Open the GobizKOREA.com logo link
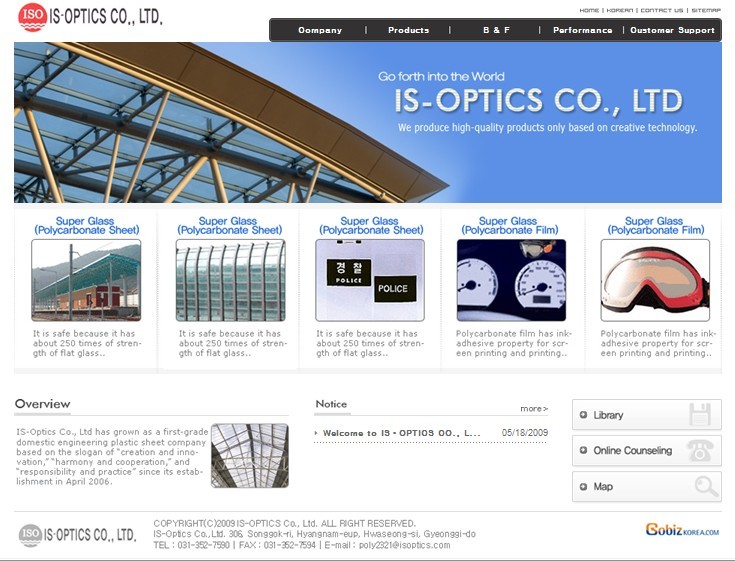Screen dimensions: 735x561 (x=682, y=530)
